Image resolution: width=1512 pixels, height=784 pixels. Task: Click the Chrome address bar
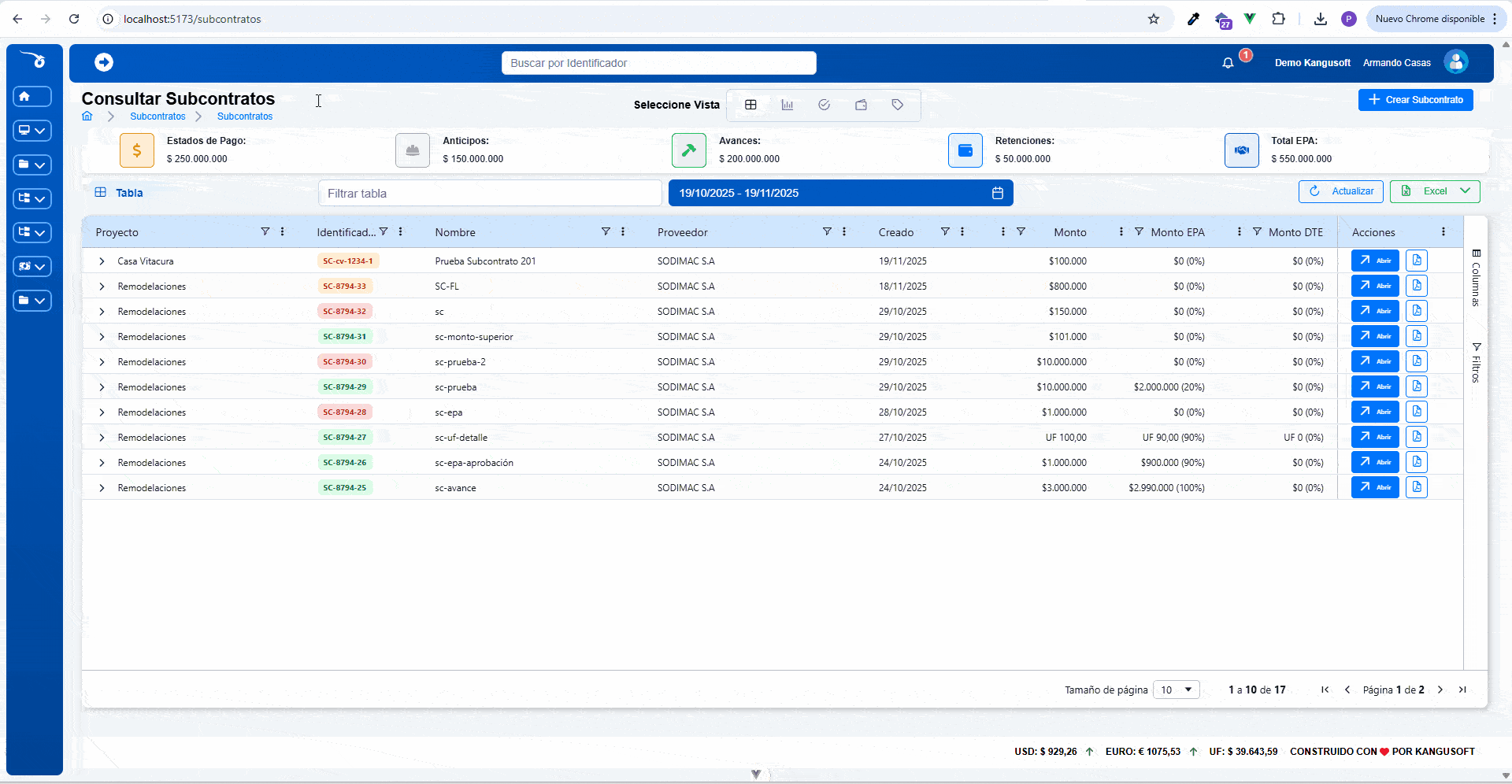(x=622, y=19)
